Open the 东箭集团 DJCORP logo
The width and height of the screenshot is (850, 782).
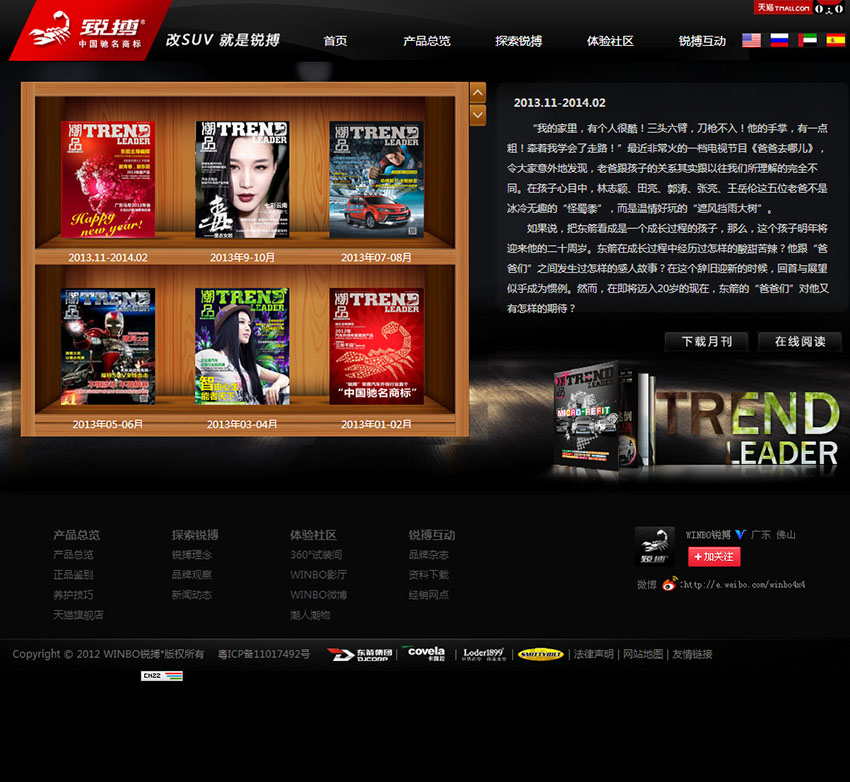click(359, 655)
